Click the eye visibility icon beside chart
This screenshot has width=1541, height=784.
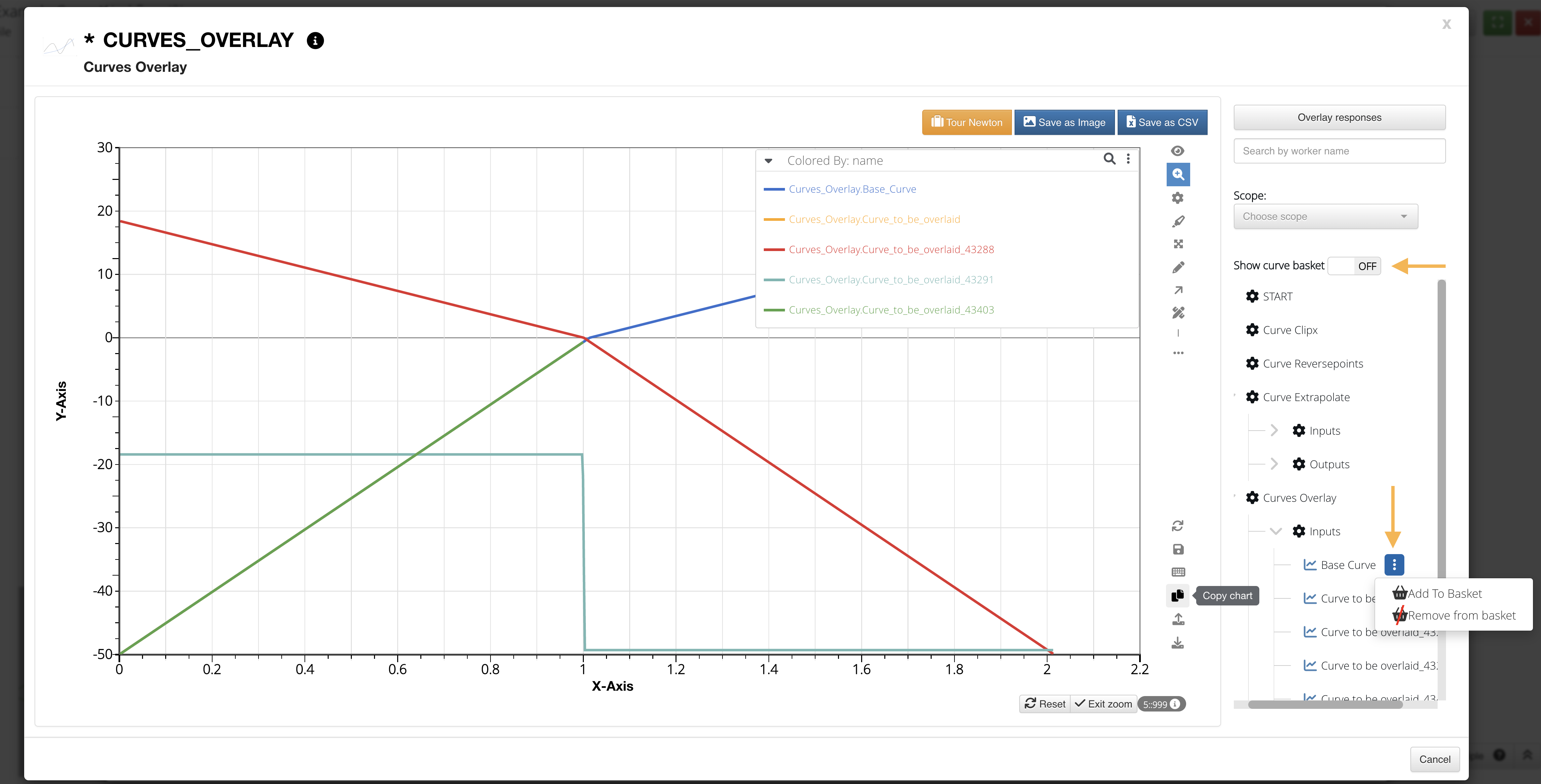[1177, 151]
